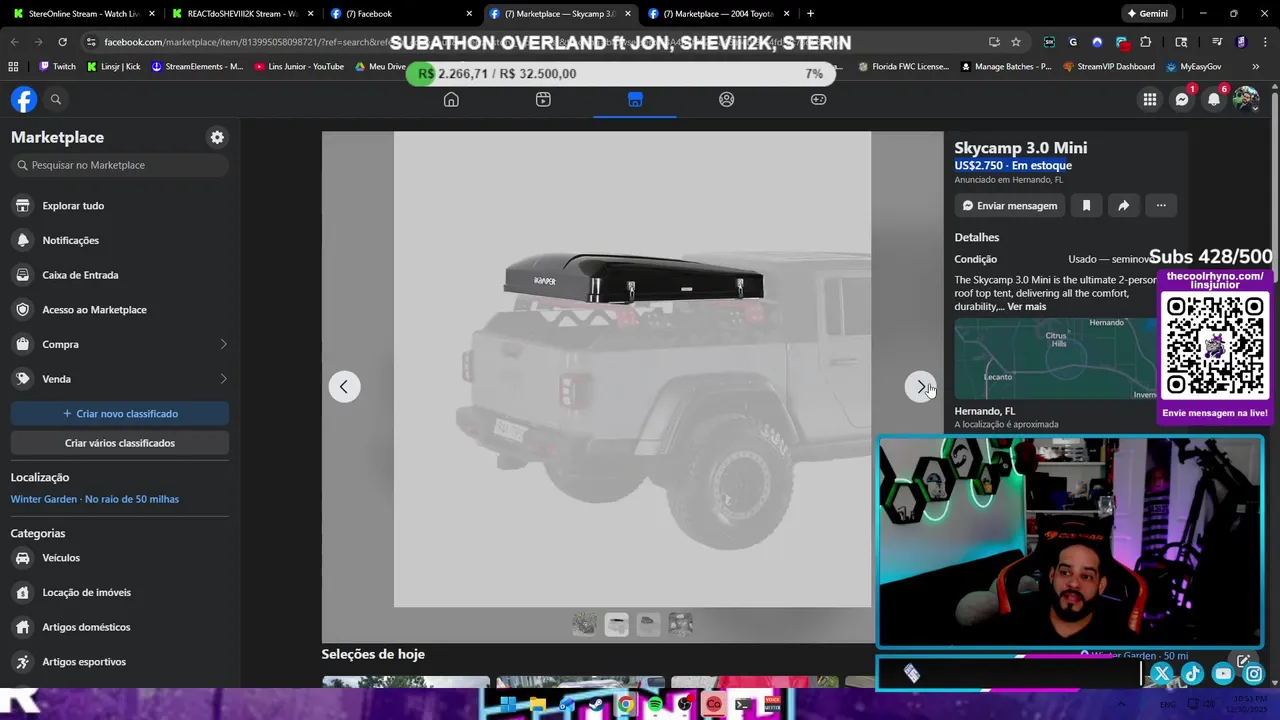This screenshot has width=1280, height=720.
Task: Open the Facebook menu grid icon
Action: [x=1150, y=99]
